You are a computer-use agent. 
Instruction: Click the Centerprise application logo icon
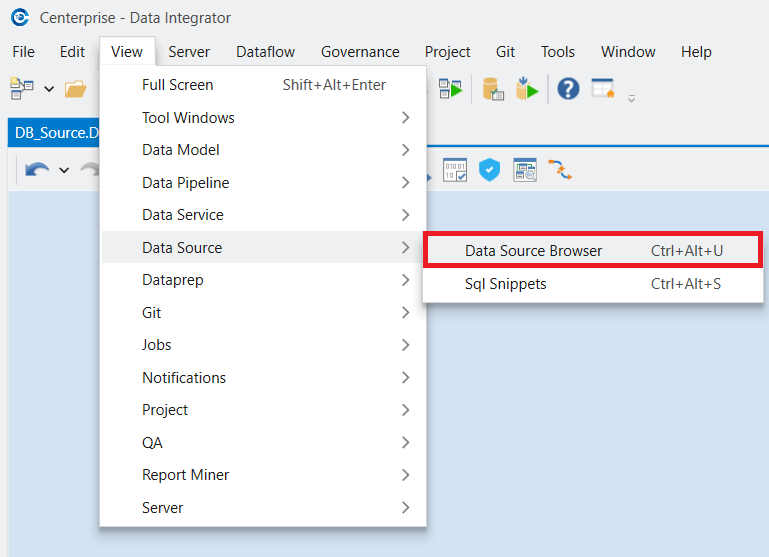click(x=19, y=18)
